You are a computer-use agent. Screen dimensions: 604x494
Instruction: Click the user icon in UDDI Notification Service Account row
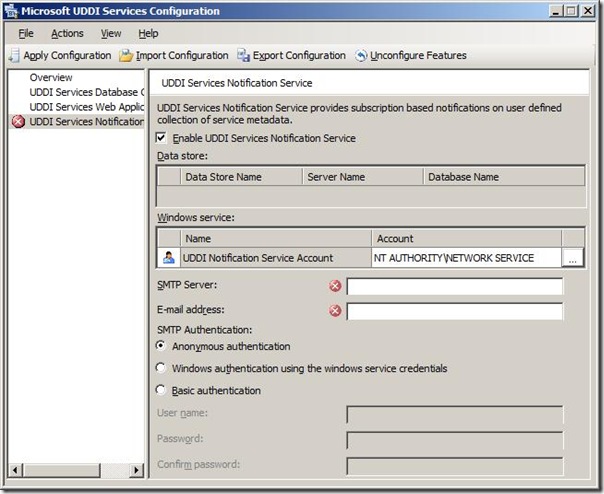tap(169, 257)
